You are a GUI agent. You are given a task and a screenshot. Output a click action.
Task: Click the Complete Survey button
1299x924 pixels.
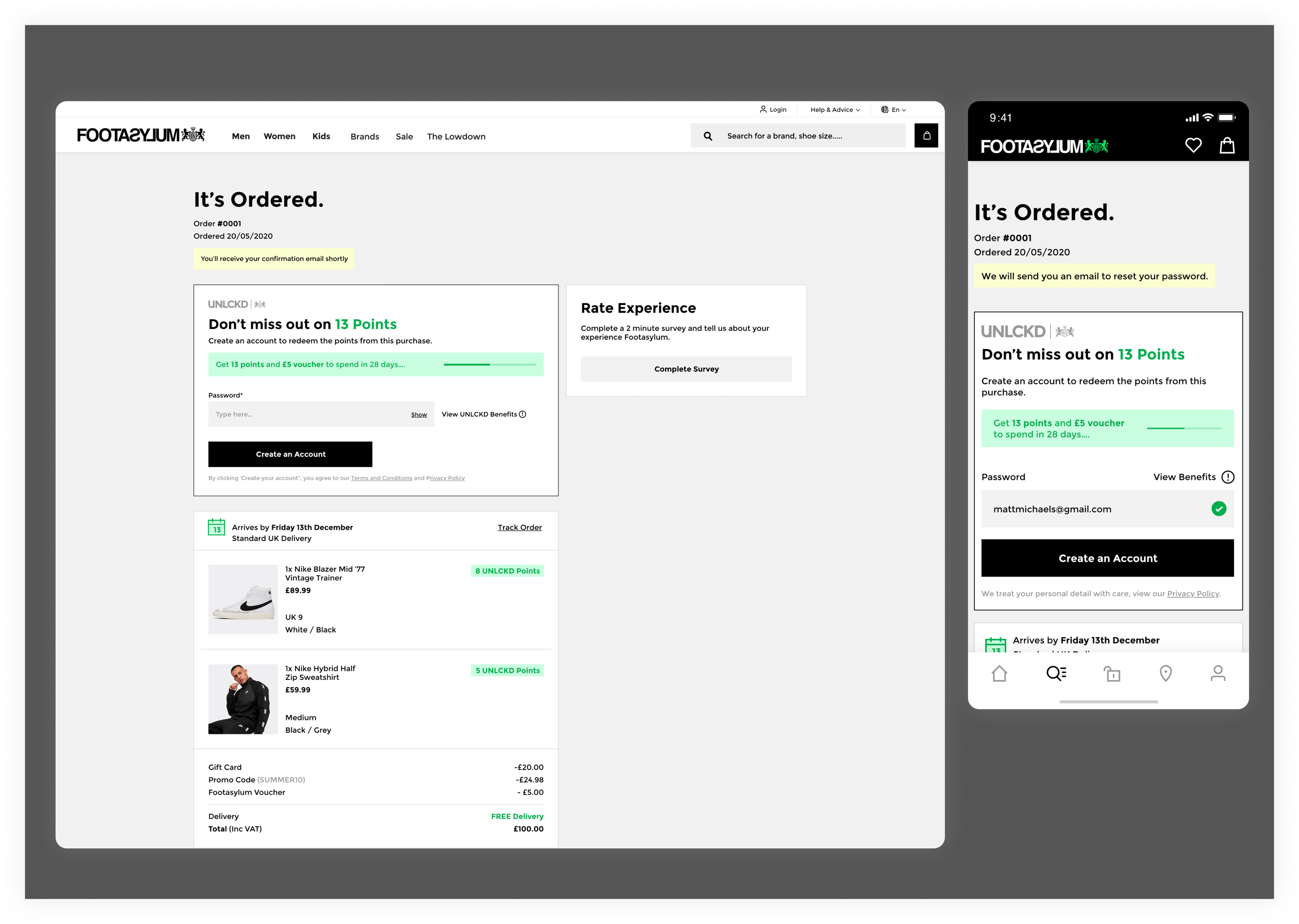coord(686,369)
